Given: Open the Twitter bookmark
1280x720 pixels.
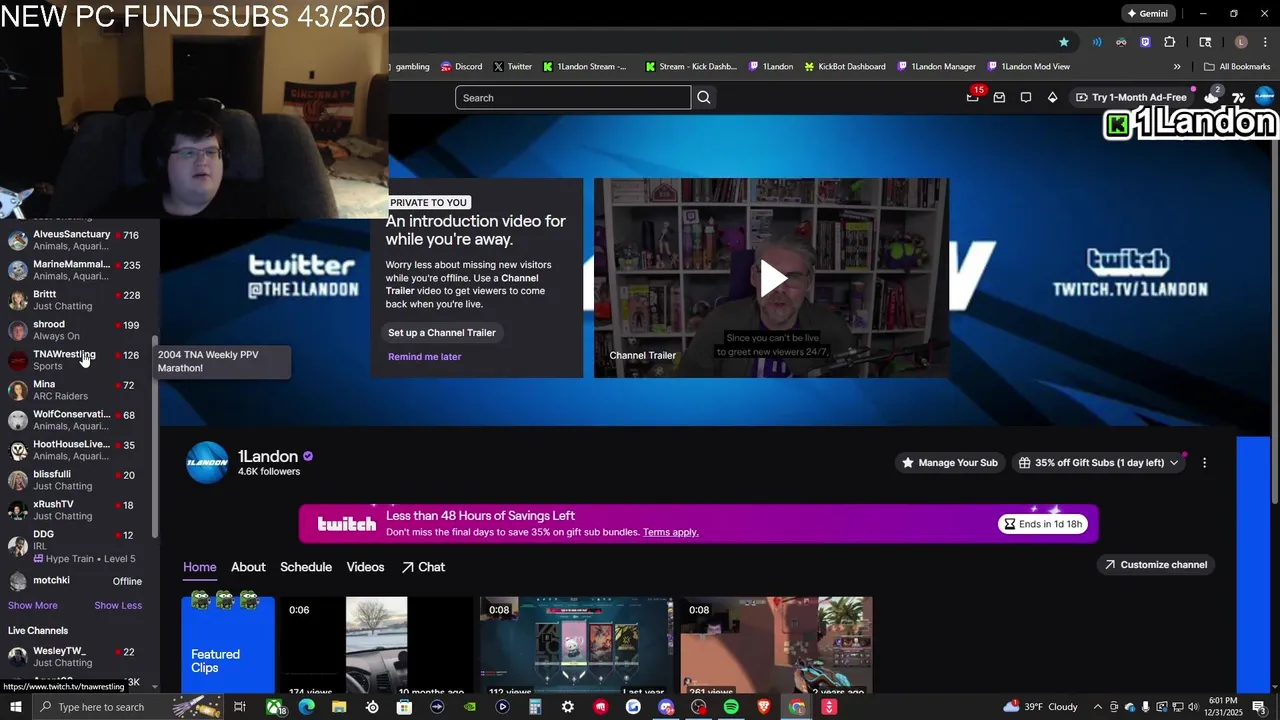Looking at the screenshot, I should click(x=513, y=67).
